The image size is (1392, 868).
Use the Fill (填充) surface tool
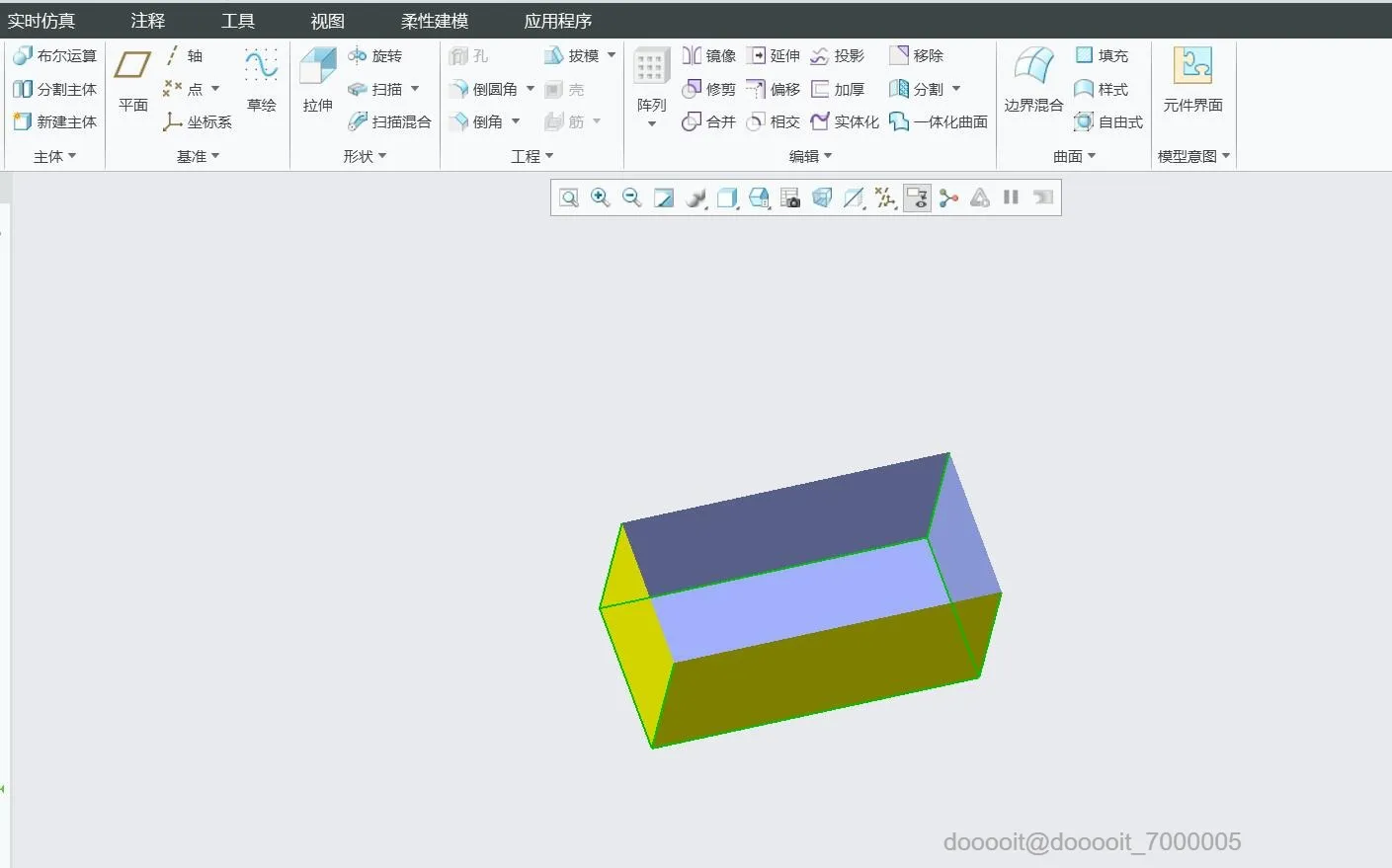pos(1102,56)
